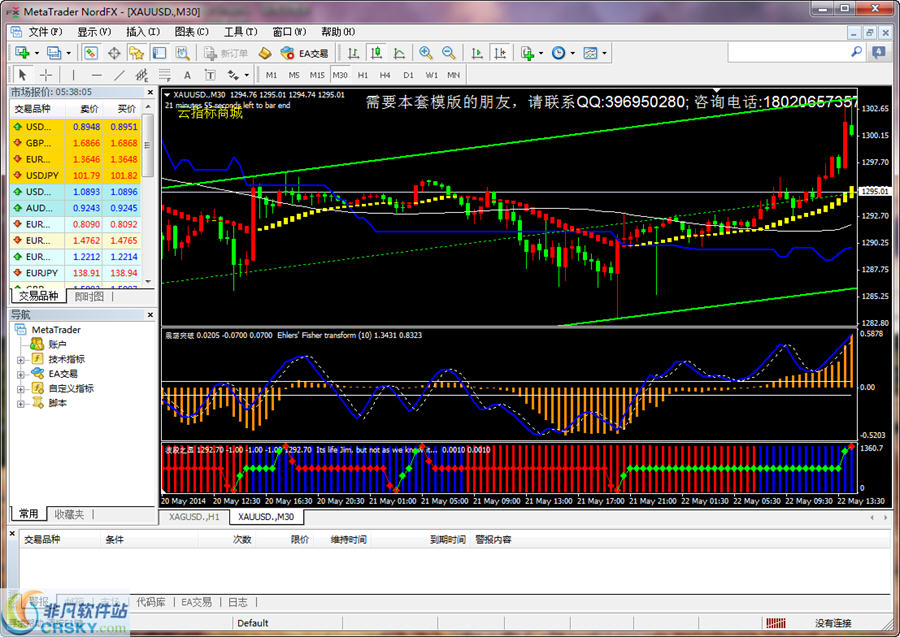Select the EURJPY row in market watch
The image size is (900, 637).
tap(75, 273)
